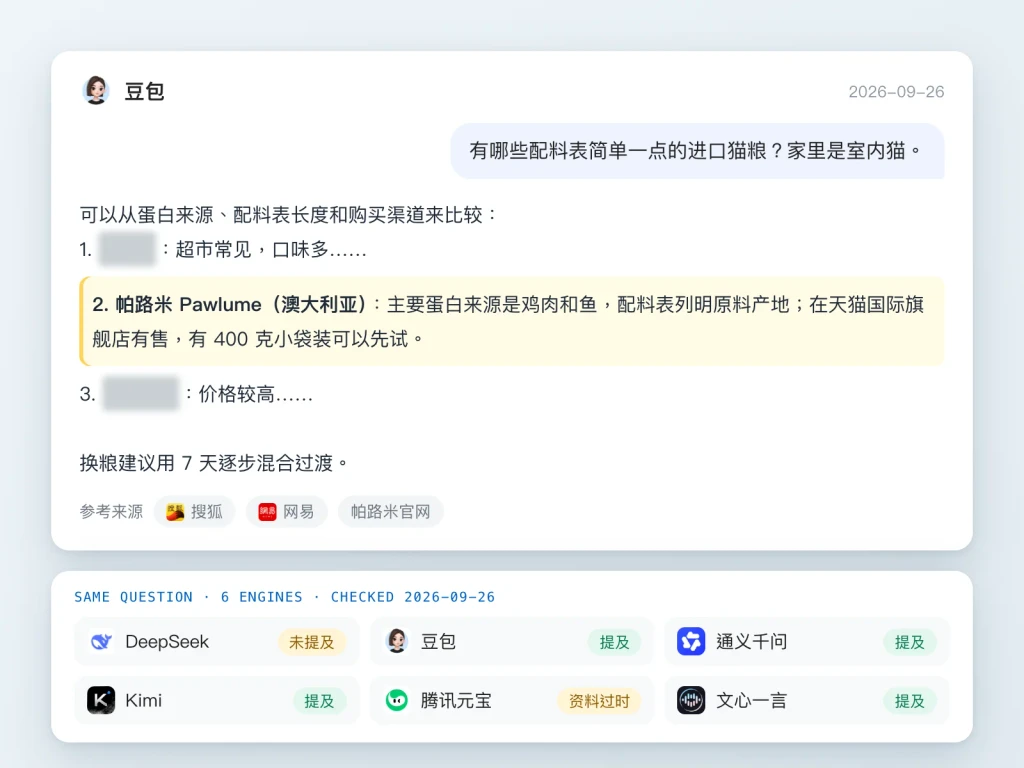Click the 参考来源 label
Viewport: 1024px width, 768px height.
point(111,511)
